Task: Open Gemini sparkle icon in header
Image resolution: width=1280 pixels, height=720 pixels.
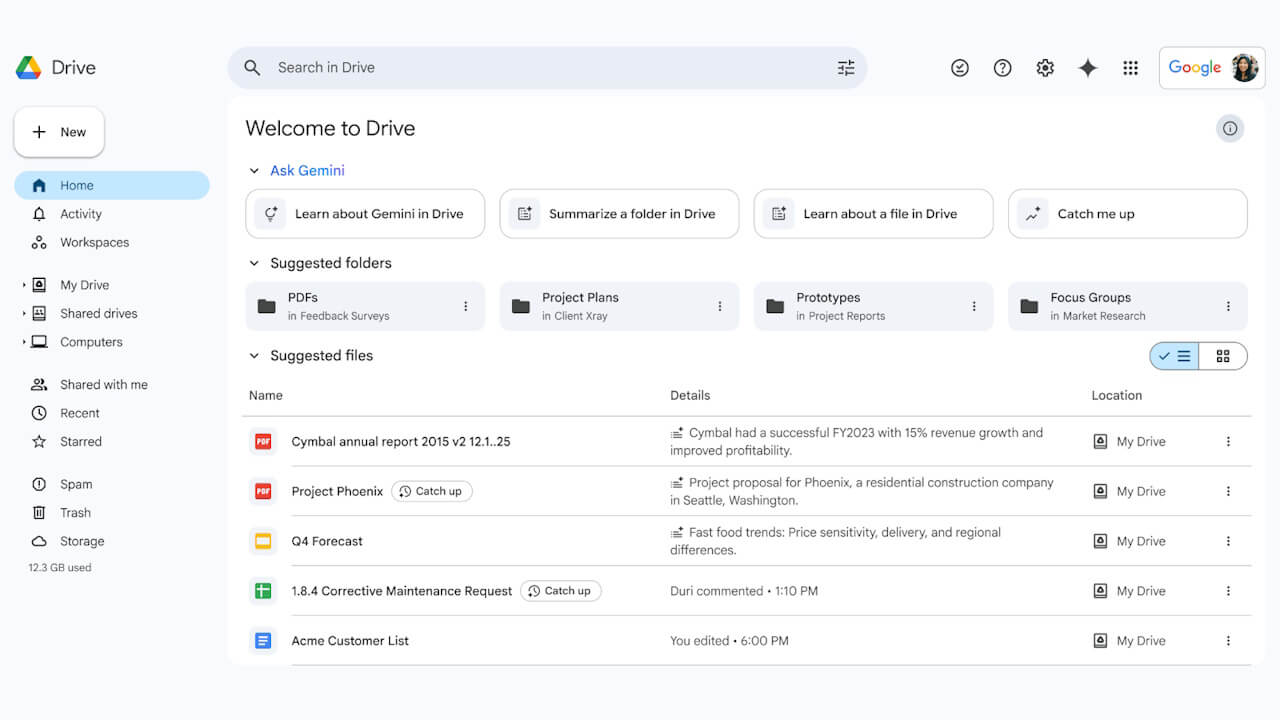Action: (1088, 68)
